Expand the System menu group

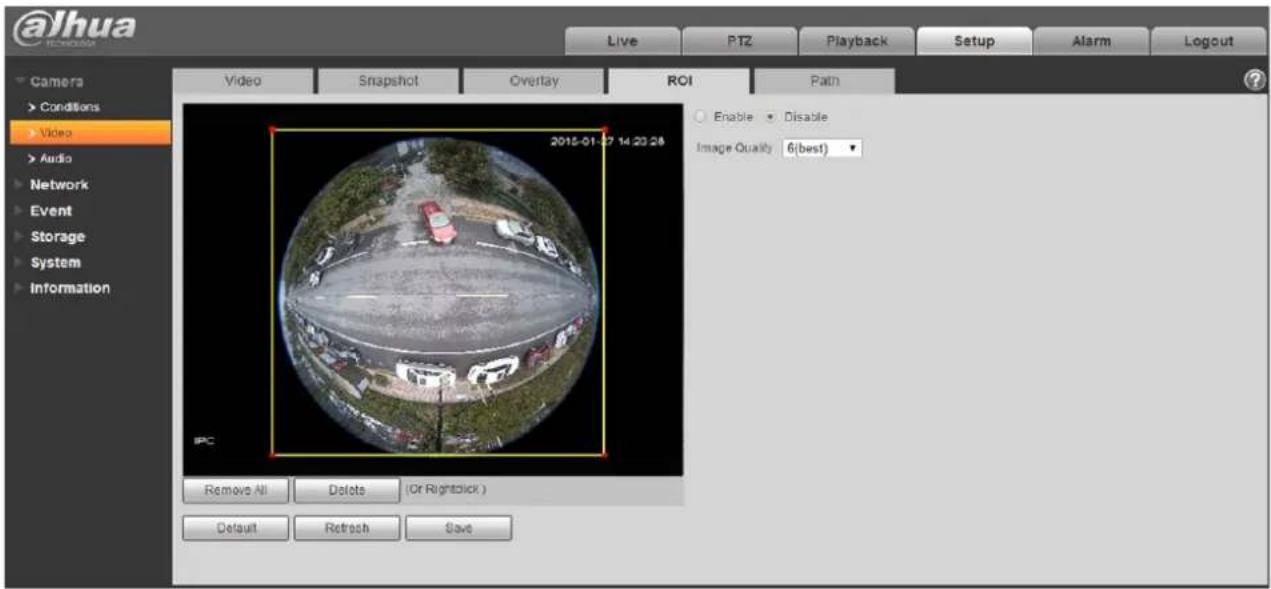(55, 262)
